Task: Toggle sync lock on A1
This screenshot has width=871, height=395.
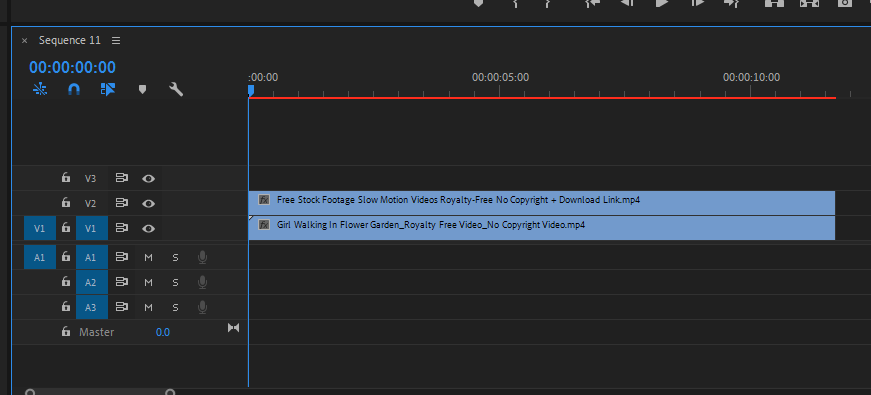Action: 122,257
